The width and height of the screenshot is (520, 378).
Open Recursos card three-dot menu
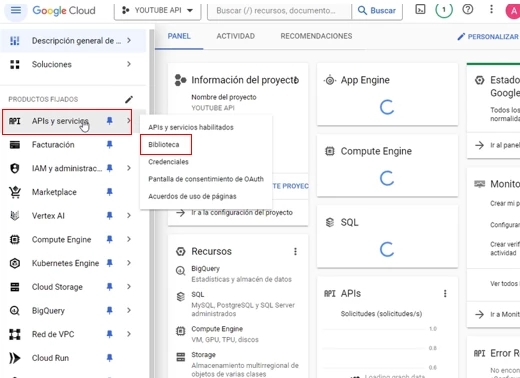tap(295, 251)
